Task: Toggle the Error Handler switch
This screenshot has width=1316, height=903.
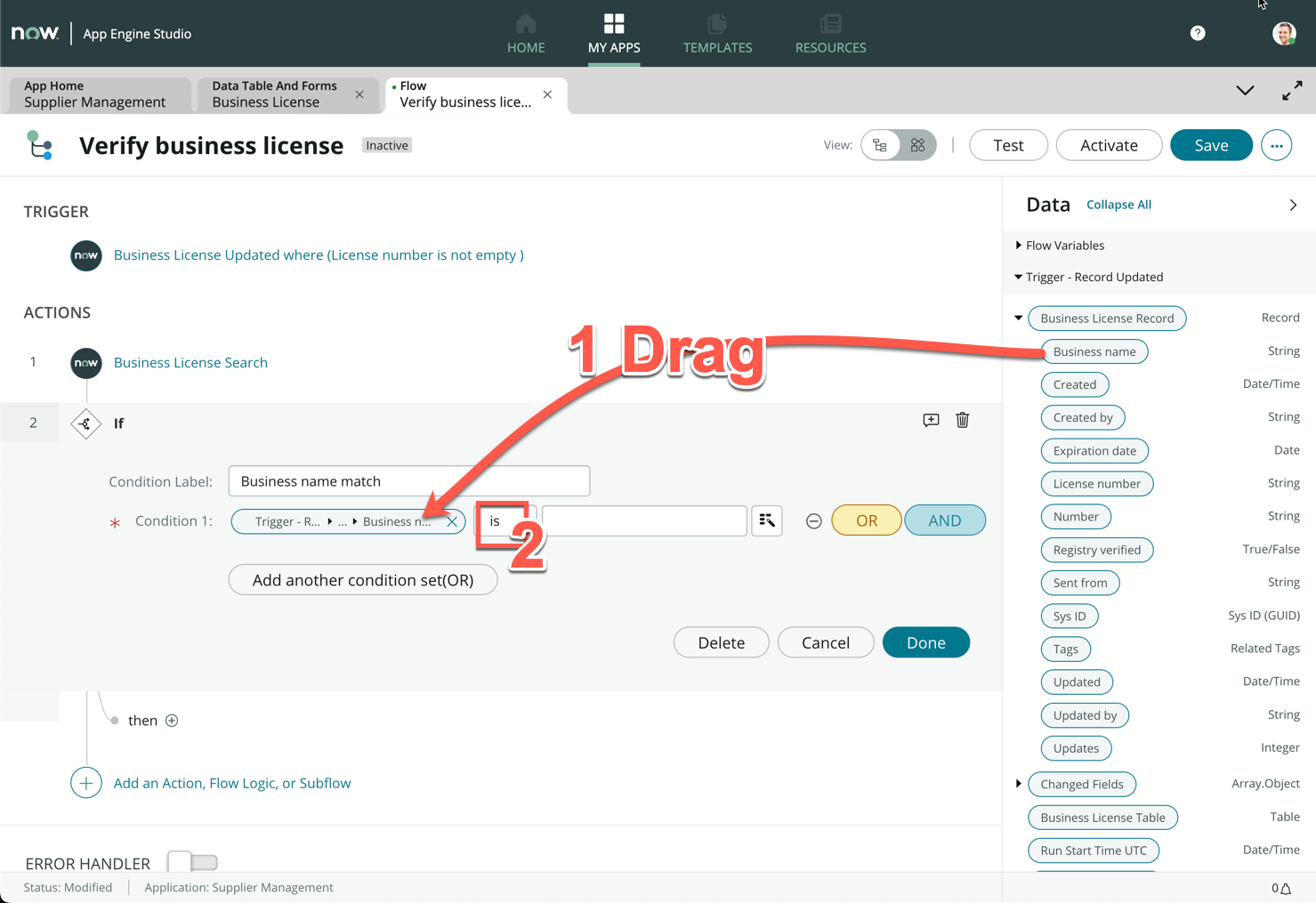Action: (193, 862)
